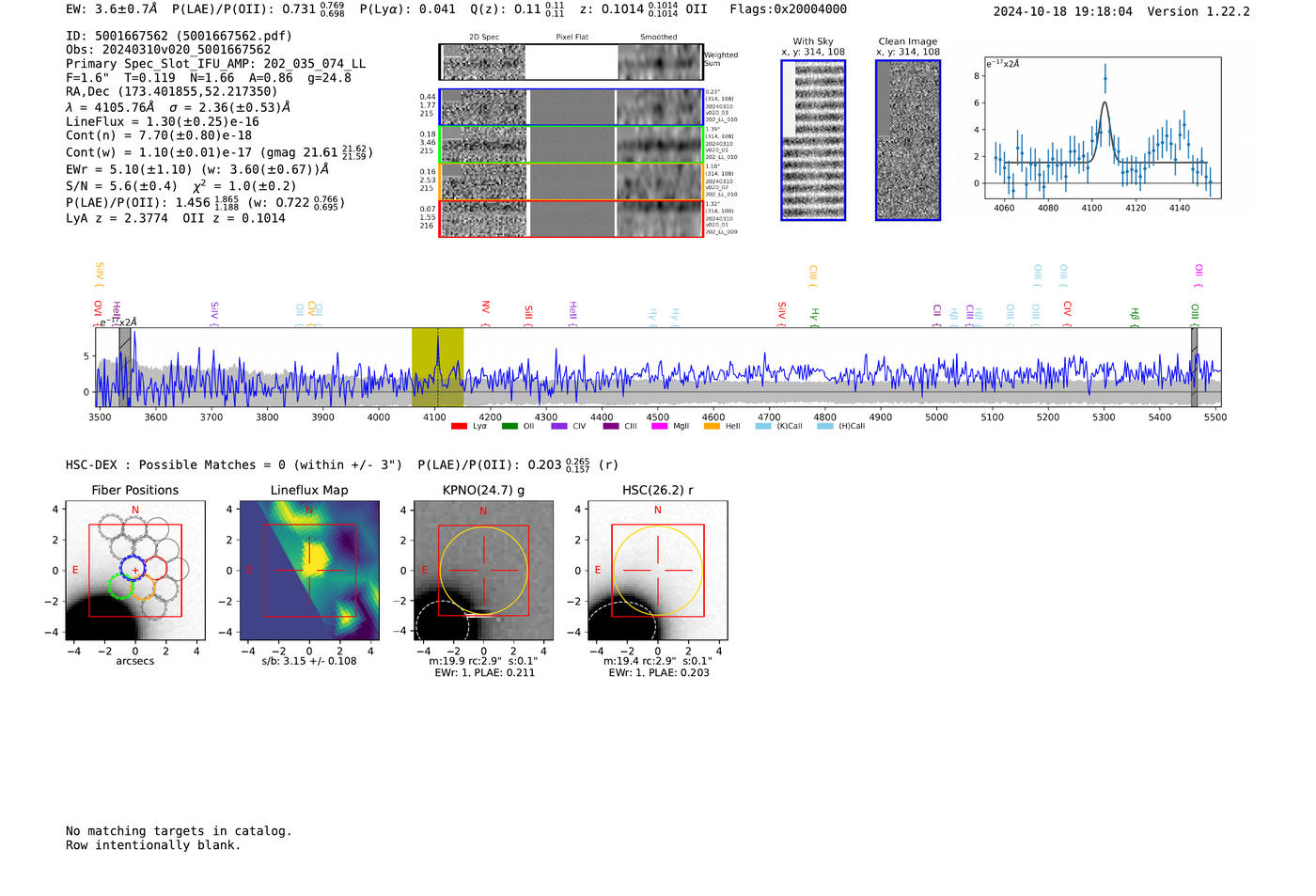Select the red-bordered fiber spectrum row
The height and width of the screenshot is (896, 1316).
[x=571, y=218]
